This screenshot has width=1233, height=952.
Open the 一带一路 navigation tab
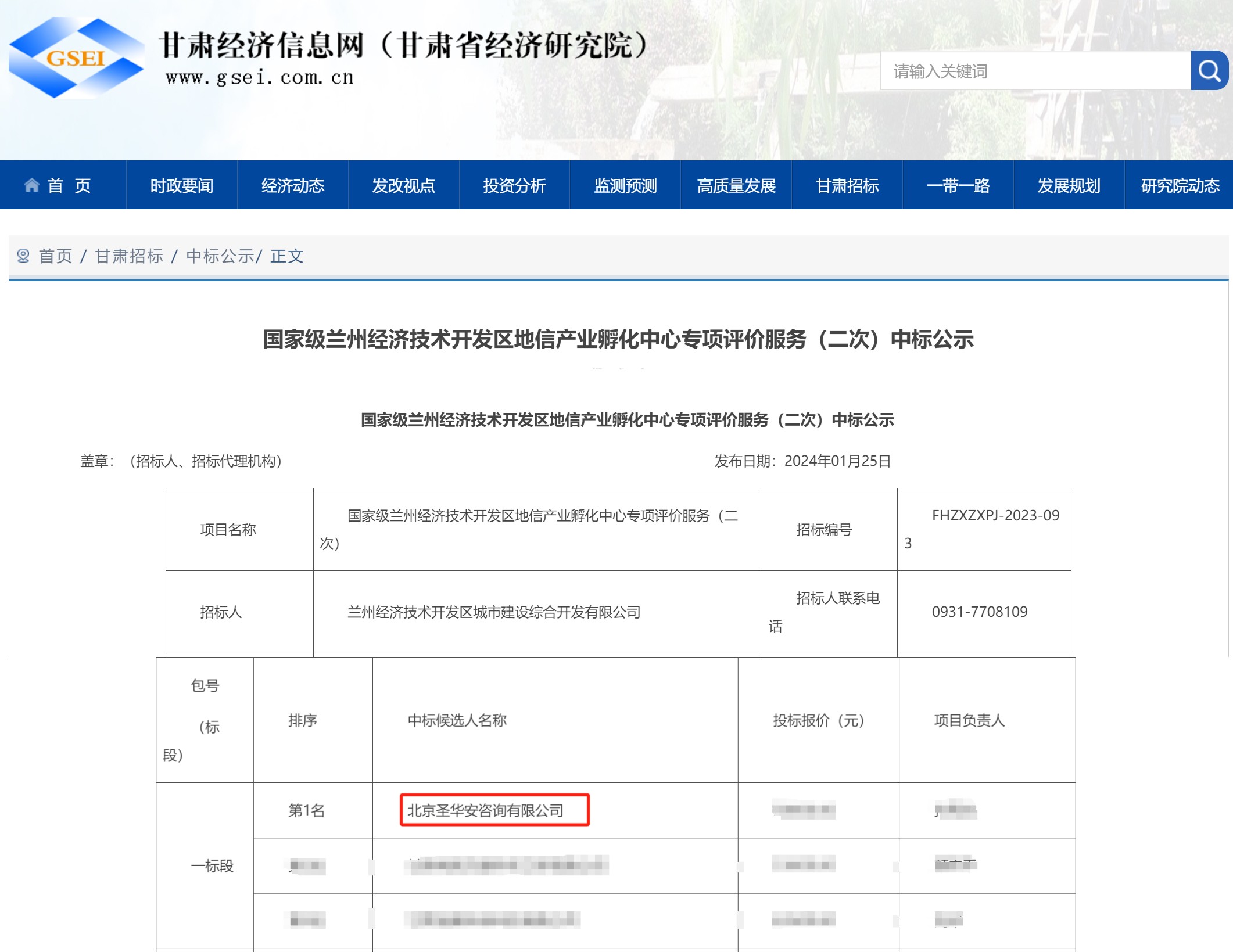point(958,186)
